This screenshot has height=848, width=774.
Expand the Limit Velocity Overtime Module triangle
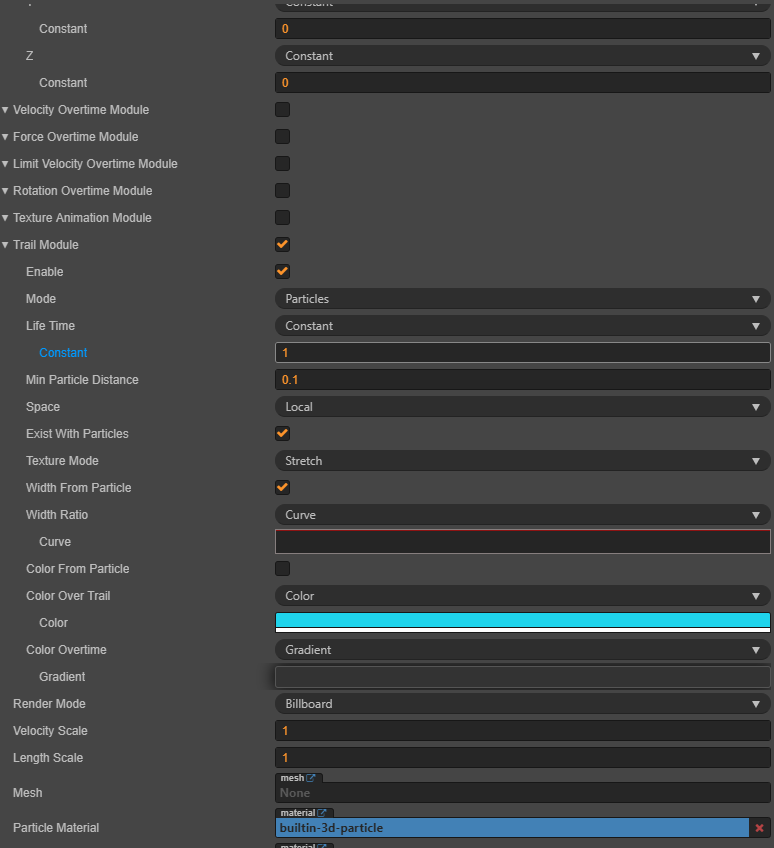[x=6, y=164]
